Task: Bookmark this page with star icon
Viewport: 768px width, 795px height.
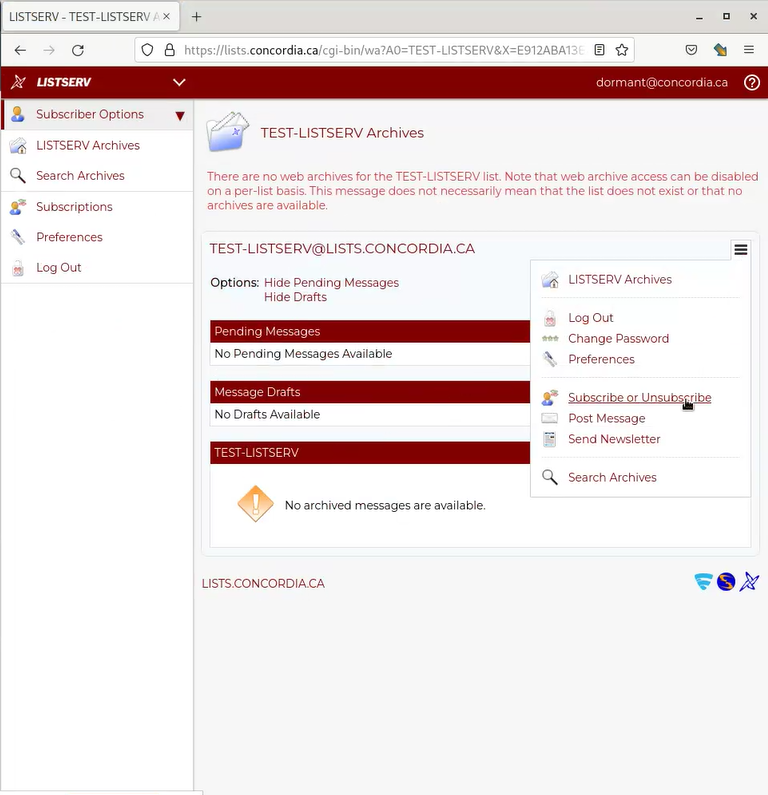Action: point(621,50)
